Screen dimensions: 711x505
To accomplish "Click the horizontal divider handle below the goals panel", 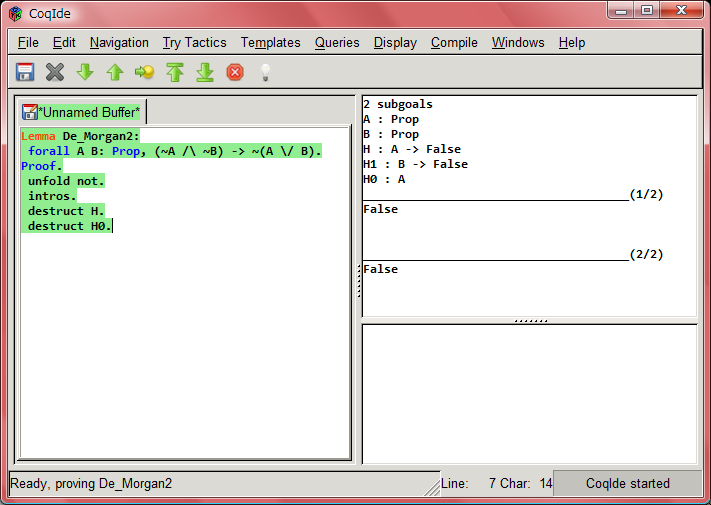I will 531,321.
